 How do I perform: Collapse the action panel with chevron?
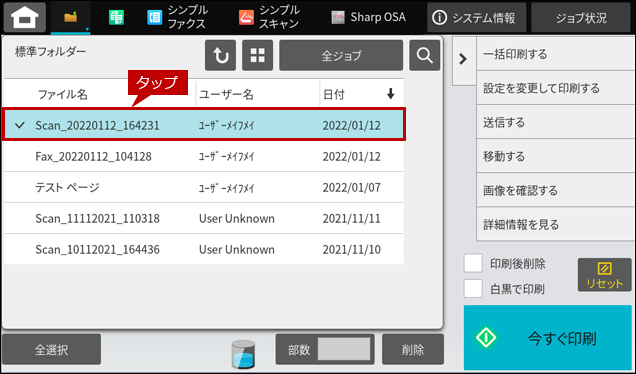click(463, 59)
